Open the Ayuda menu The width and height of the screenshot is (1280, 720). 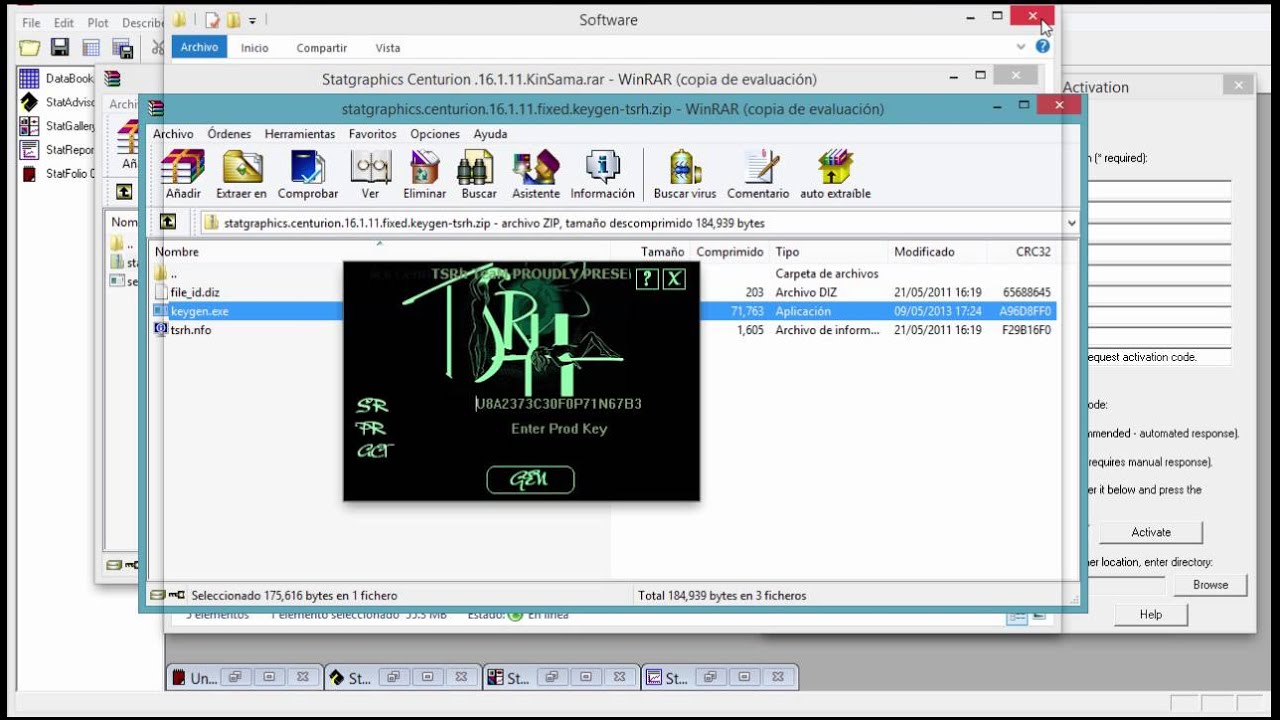pyautogui.click(x=490, y=134)
